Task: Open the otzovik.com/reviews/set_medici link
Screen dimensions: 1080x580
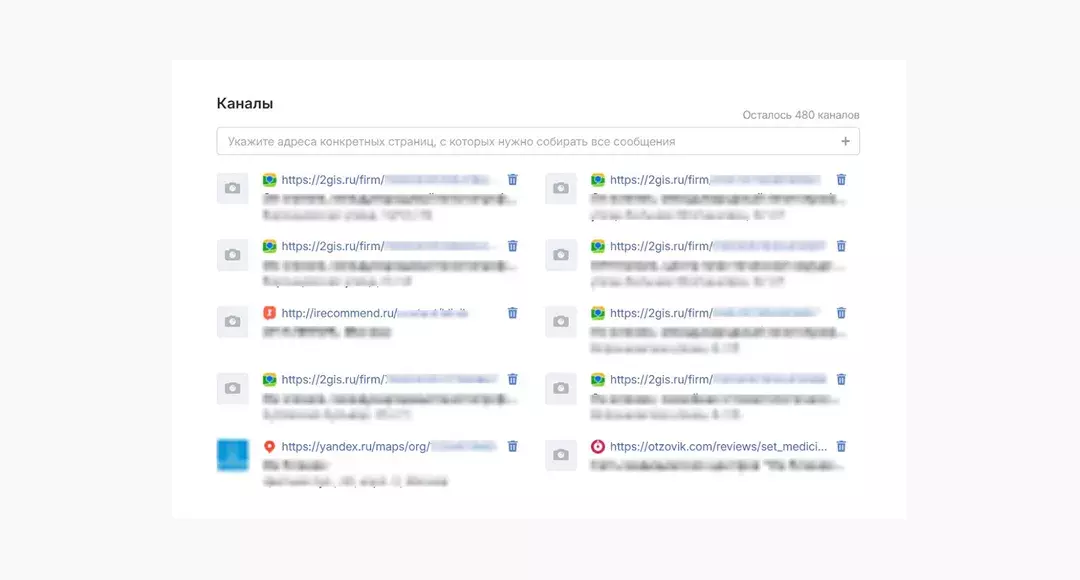Action: pyautogui.click(x=718, y=447)
